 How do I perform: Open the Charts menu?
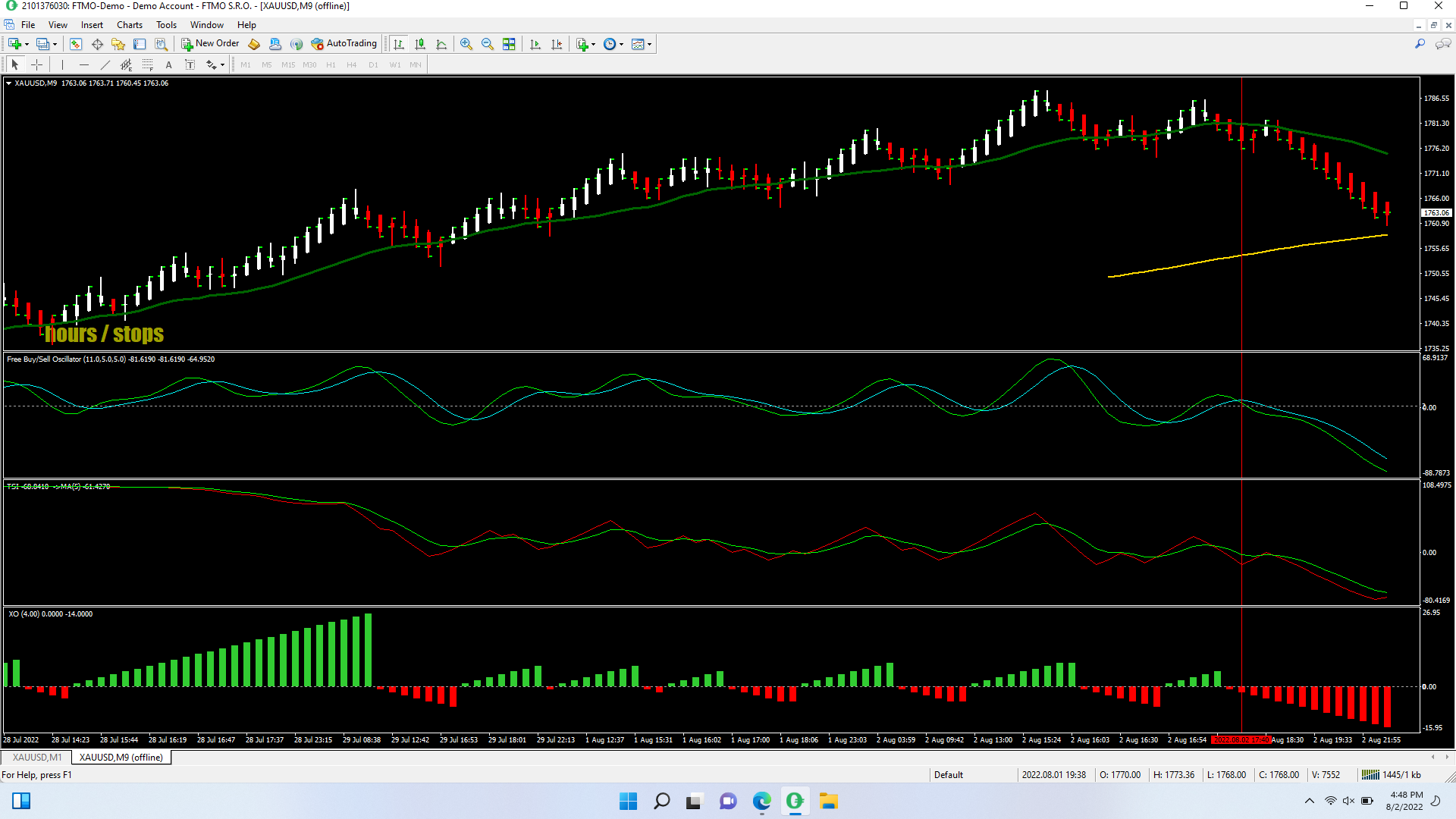pyautogui.click(x=129, y=25)
